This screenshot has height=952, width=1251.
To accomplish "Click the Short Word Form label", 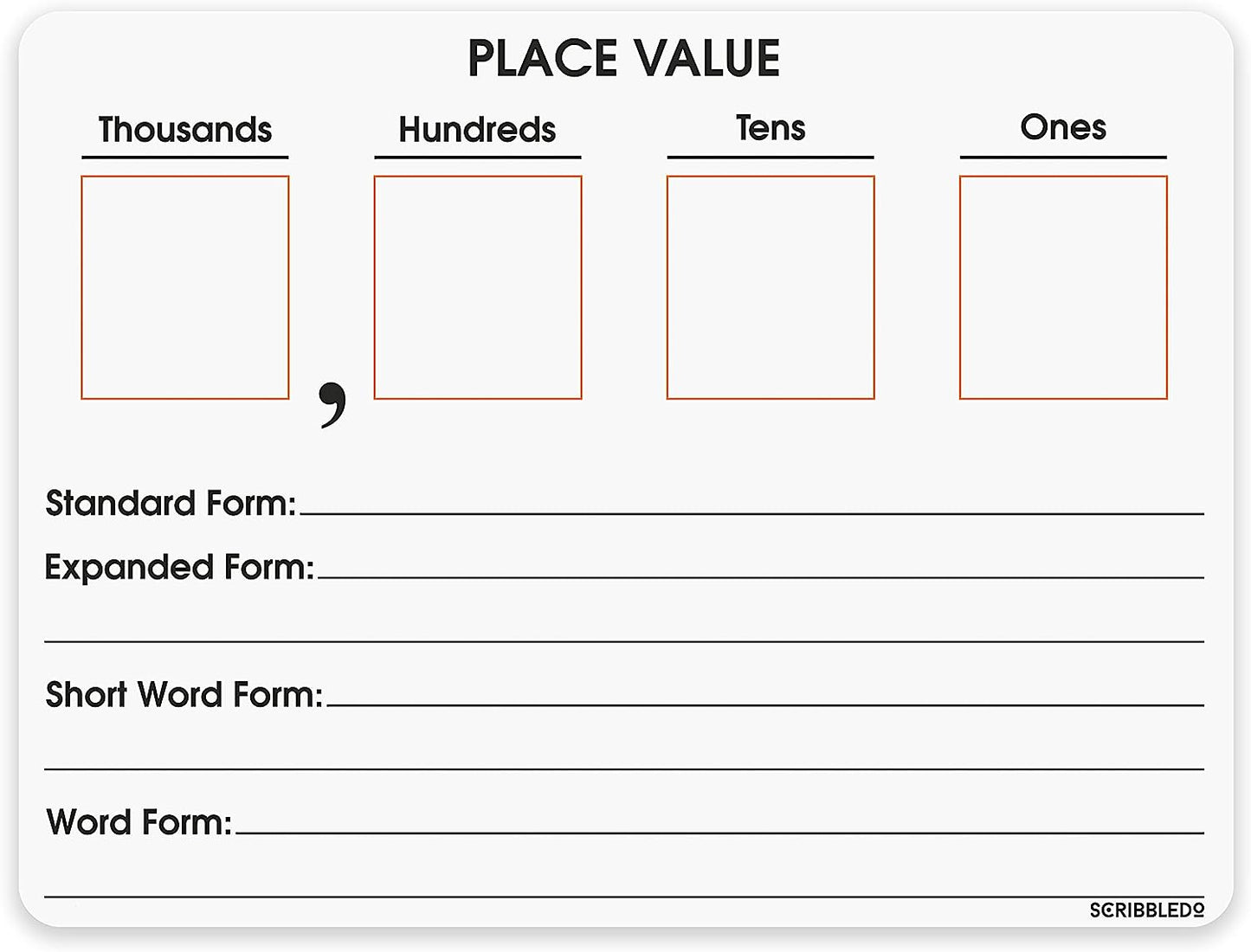I will 184,694.
